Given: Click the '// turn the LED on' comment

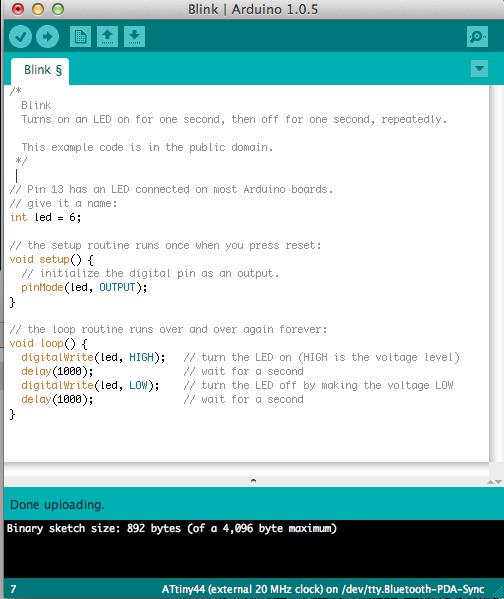Looking at the screenshot, I should click(x=321, y=357).
